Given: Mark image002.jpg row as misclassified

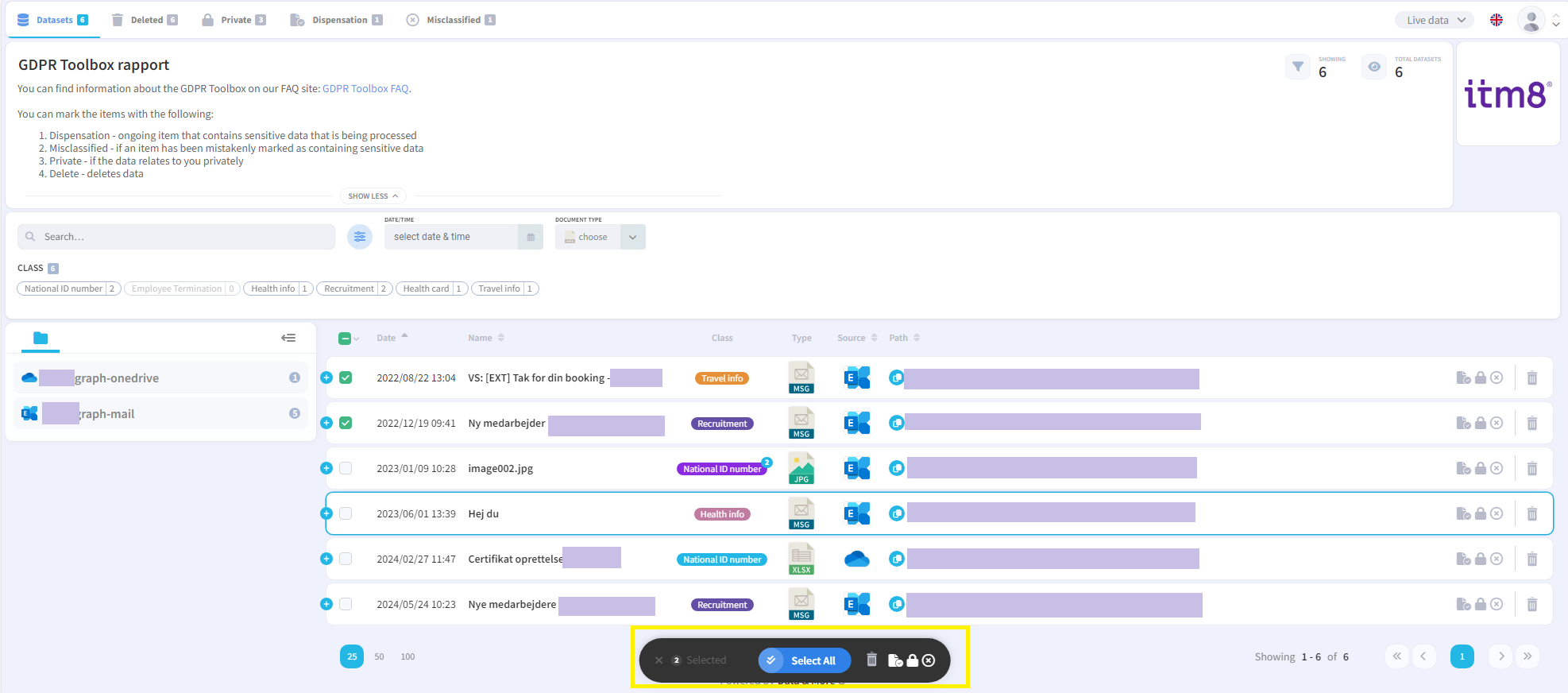Looking at the screenshot, I should [1497, 469].
